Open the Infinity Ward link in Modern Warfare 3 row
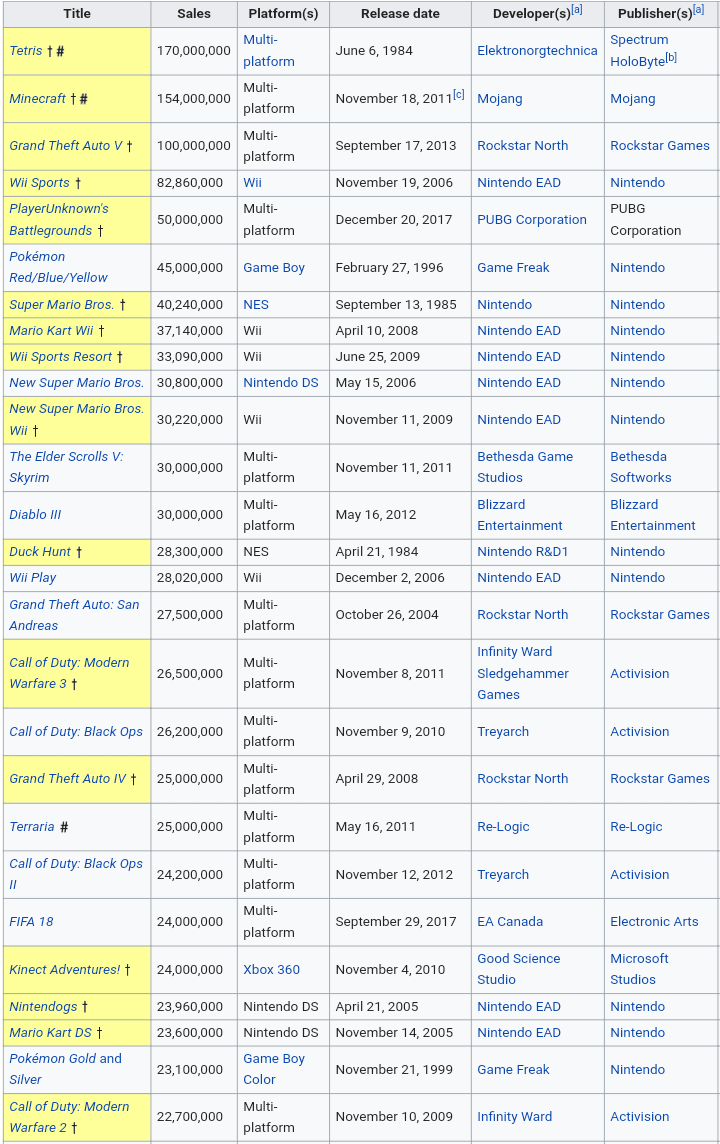The height and width of the screenshot is (1144, 720). 514,652
